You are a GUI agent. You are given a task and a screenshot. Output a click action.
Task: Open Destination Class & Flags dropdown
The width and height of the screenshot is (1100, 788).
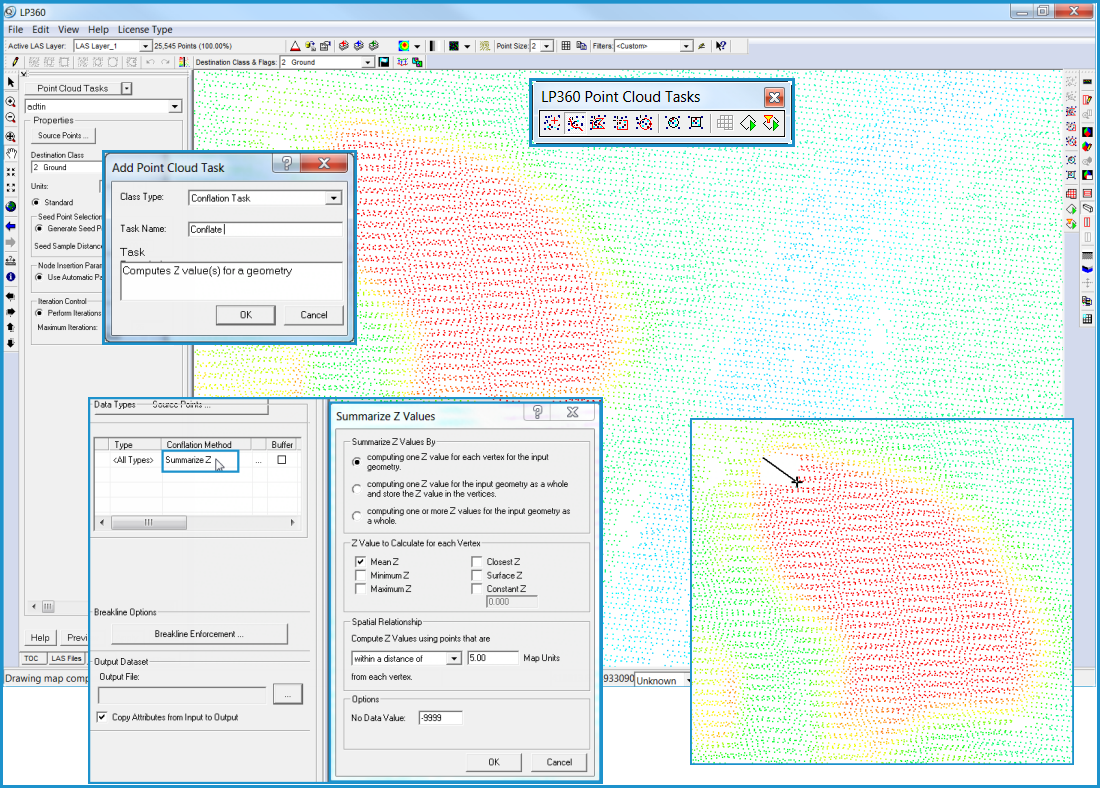(368, 62)
